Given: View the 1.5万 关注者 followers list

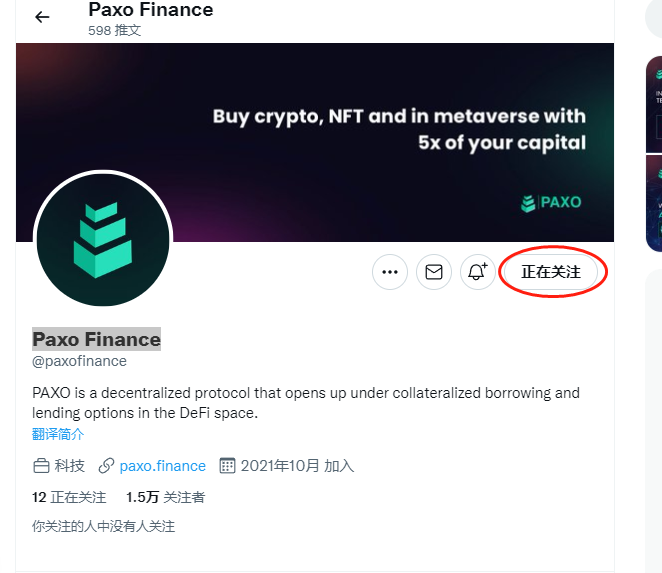Looking at the screenshot, I should coord(165,497).
